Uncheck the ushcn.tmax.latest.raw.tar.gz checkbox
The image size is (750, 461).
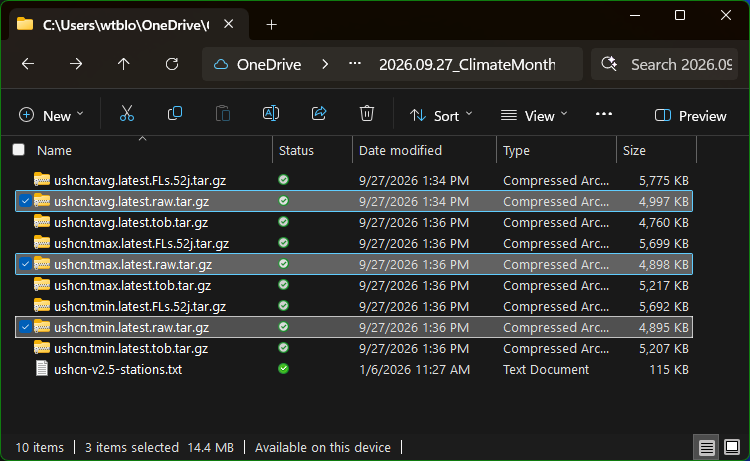click(x=25, y=264)
